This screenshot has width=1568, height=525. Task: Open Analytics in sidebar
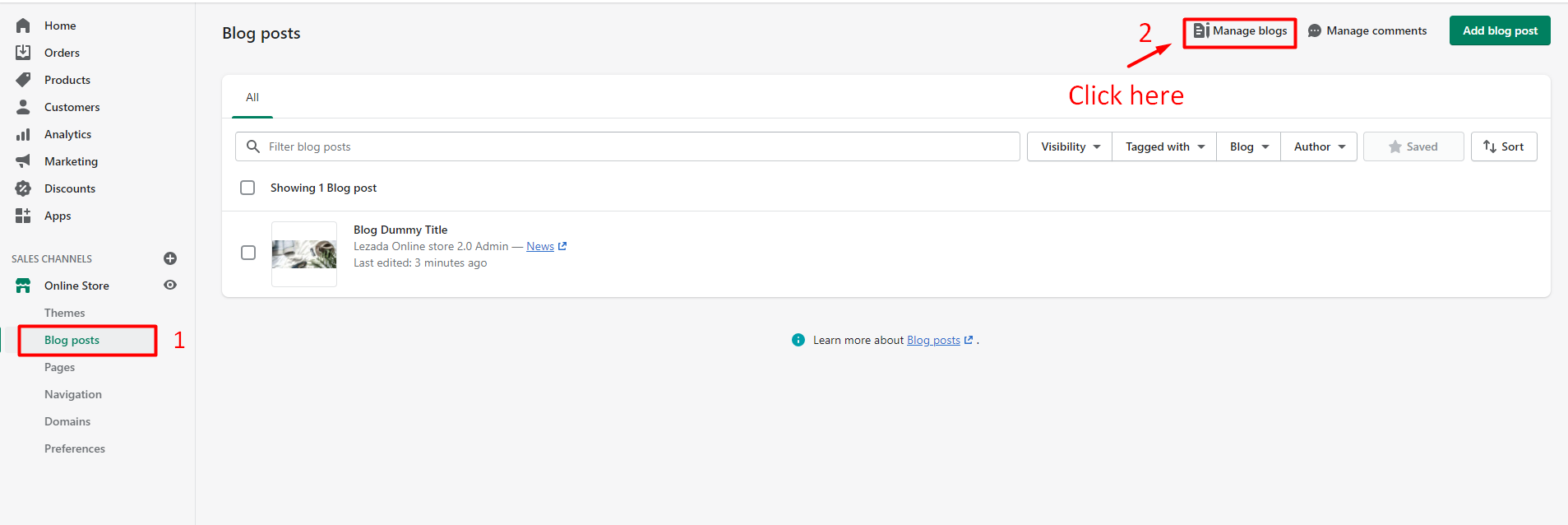click(x=67, y=134)
